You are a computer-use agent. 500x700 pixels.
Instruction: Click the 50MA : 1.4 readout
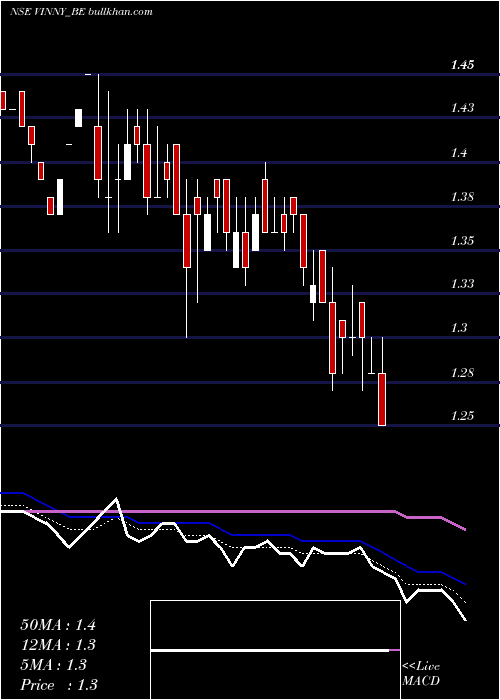(x=58, y=625)
